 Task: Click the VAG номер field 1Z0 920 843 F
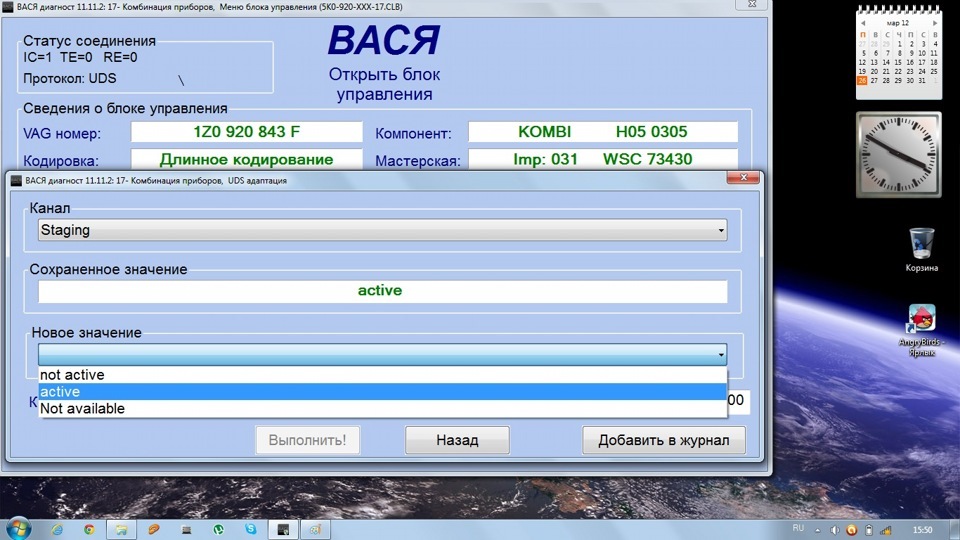click(x=247, y=132)
